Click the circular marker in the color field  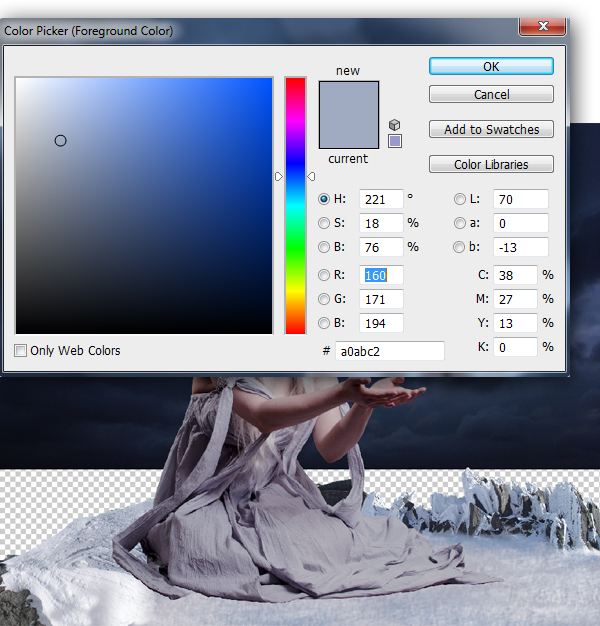[60, 141]
